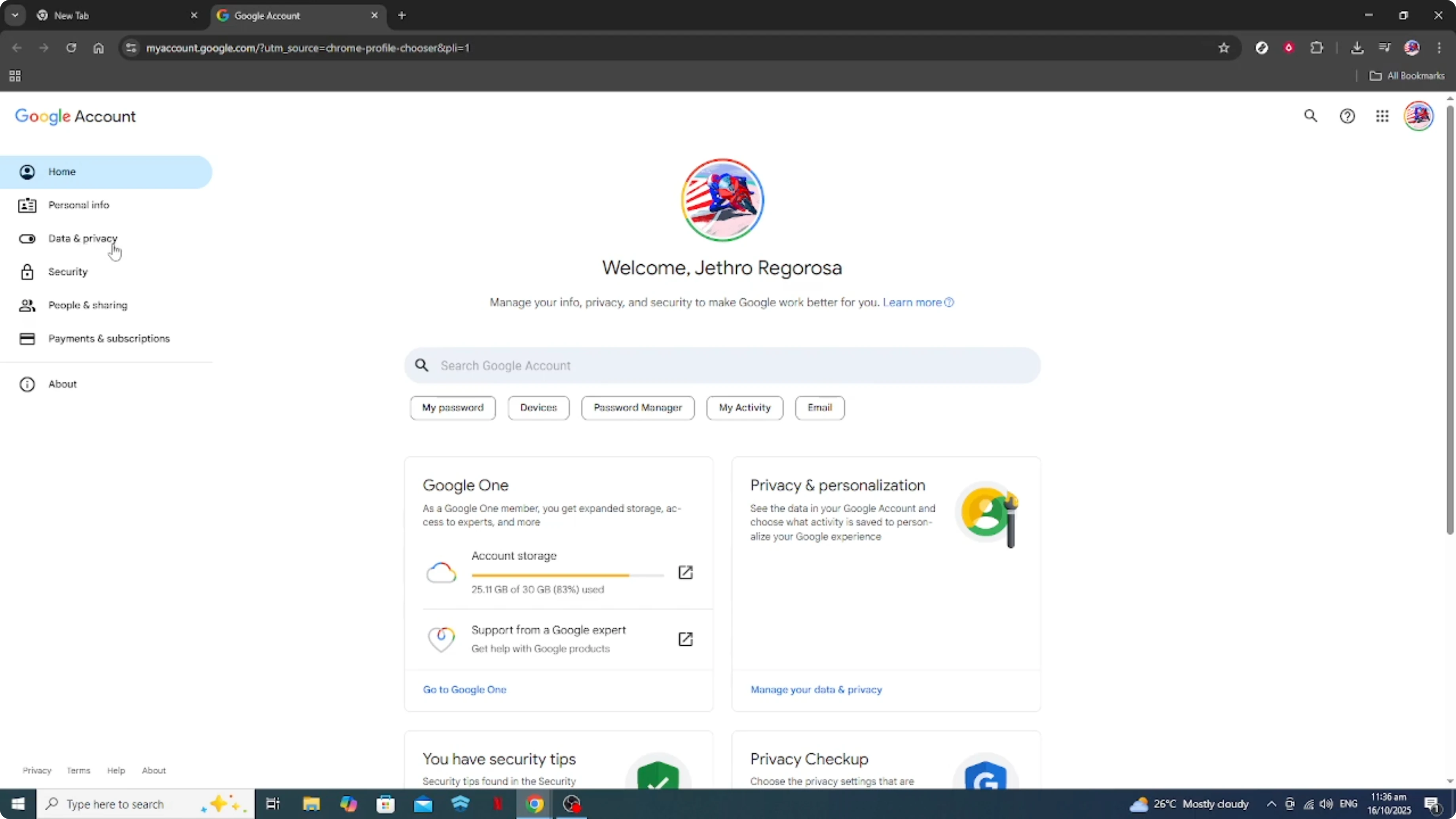The width and height of the screenshot is (1456, 819).
Task: Click the volume icon in system tray
Action: [1326, 804]
